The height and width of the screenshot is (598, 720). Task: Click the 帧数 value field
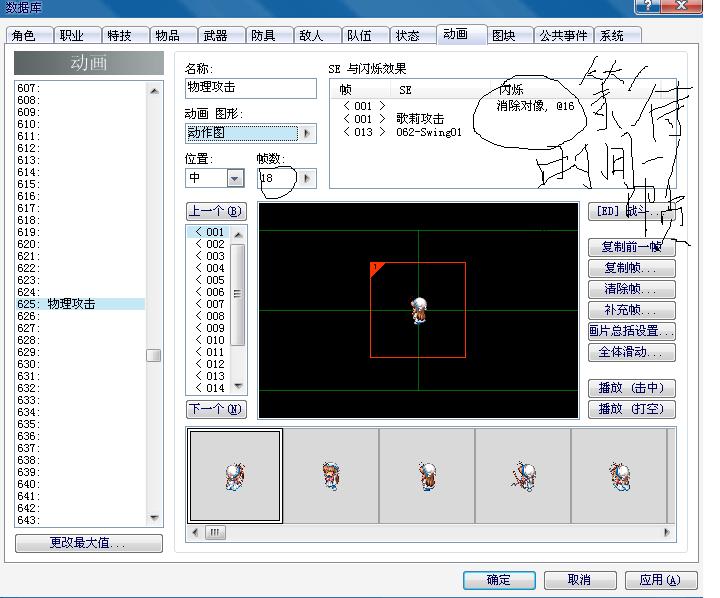coord(277,178)
